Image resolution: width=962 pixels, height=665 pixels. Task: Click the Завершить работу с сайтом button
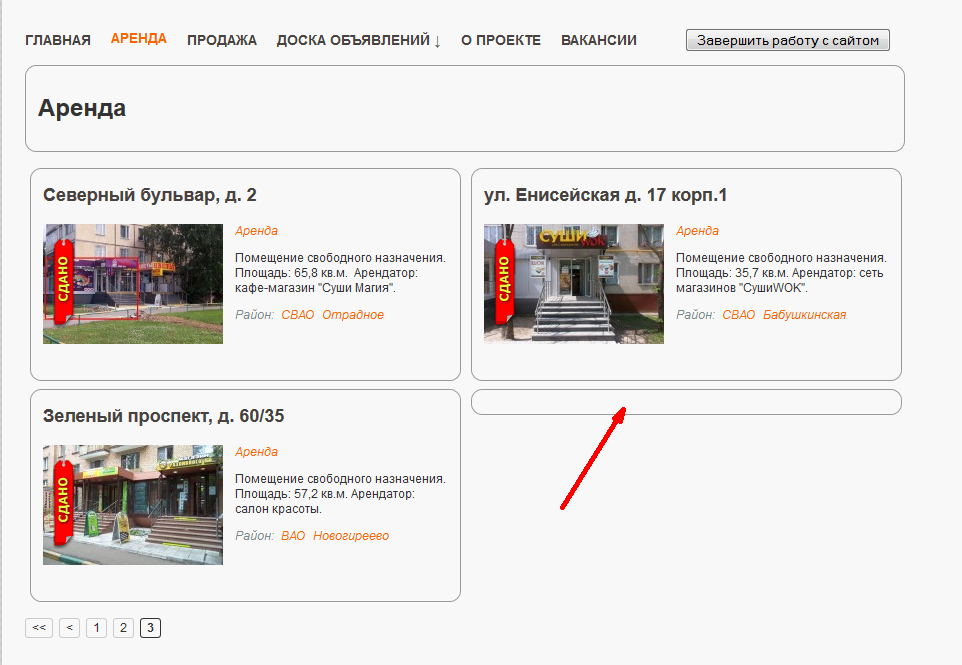point(787,40)
